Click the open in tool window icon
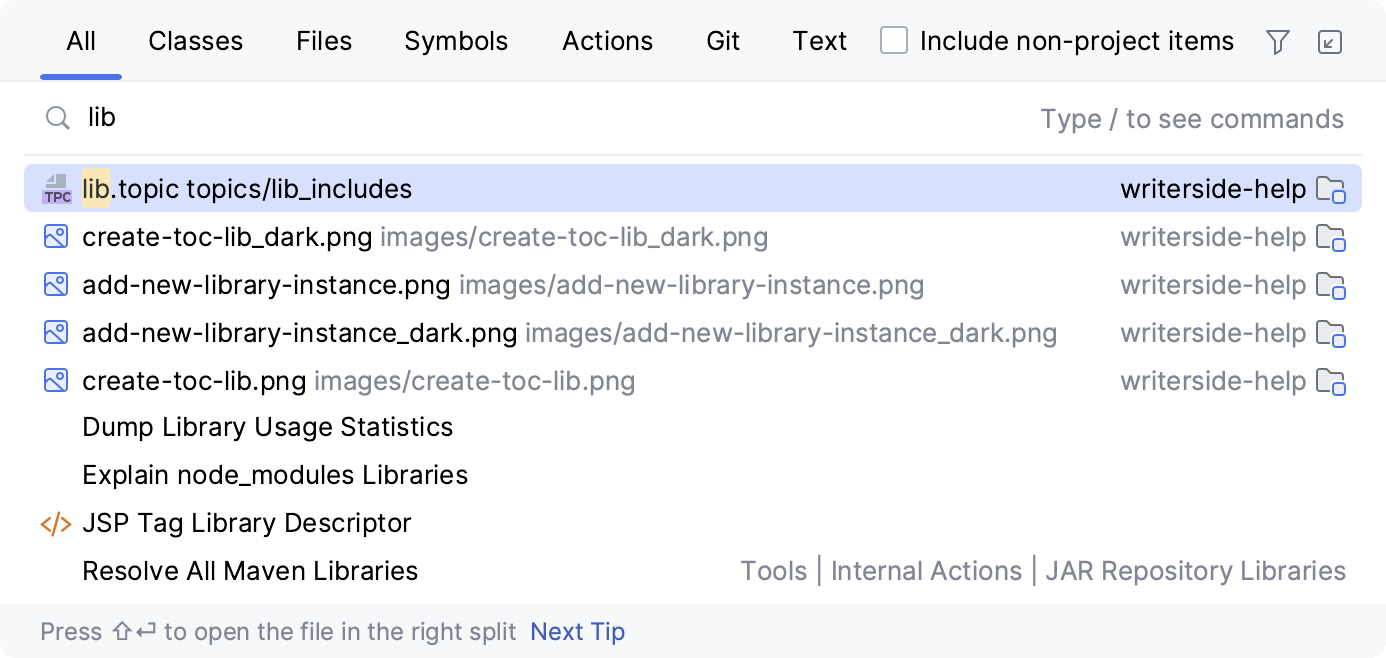This screenshot has height=658, width=1386. click(x=1329, y=42)
